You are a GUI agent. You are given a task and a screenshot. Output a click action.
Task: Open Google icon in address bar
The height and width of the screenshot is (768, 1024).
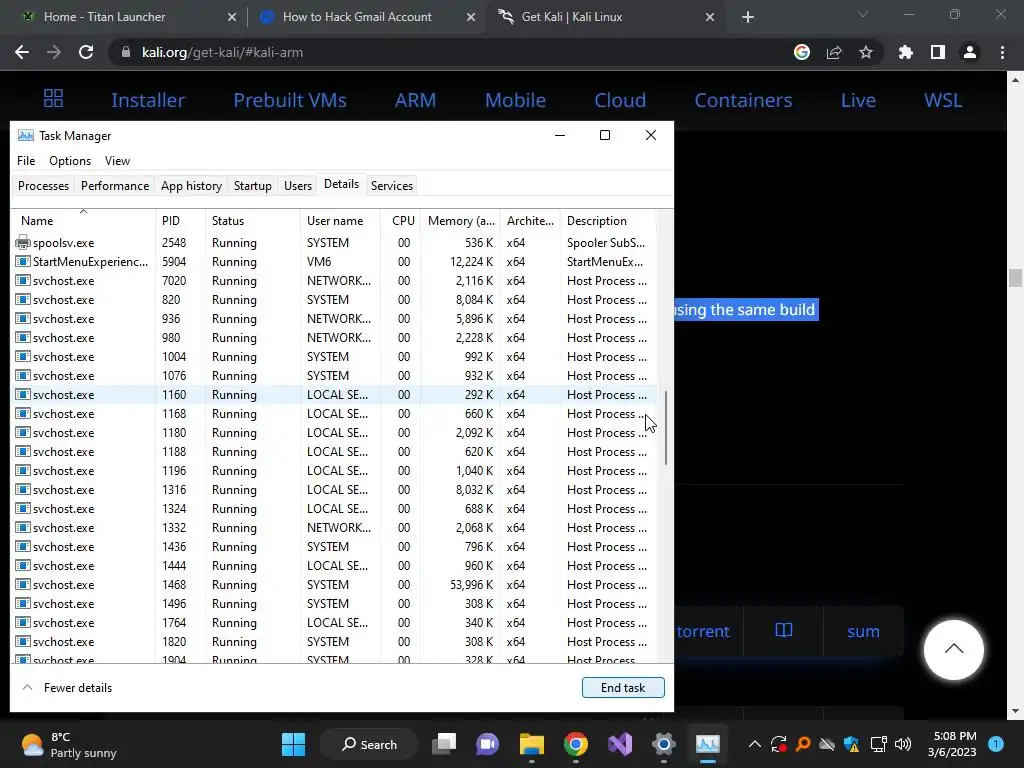[x=802, y=52]
